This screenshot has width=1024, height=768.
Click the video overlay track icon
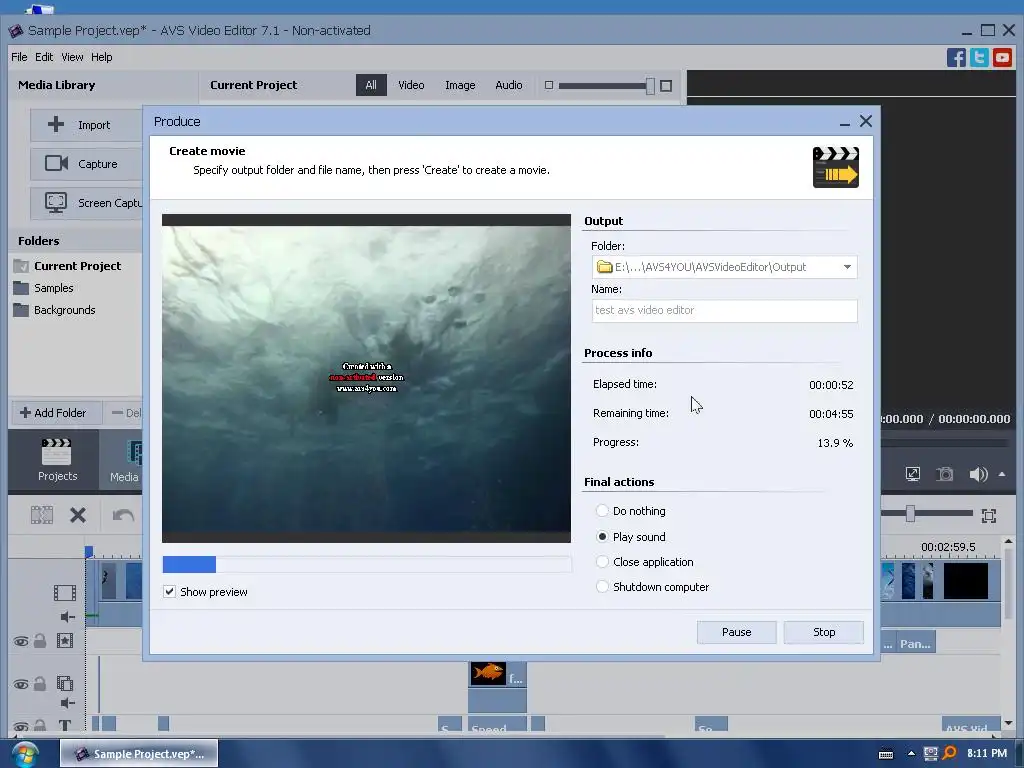coord(65,684)
